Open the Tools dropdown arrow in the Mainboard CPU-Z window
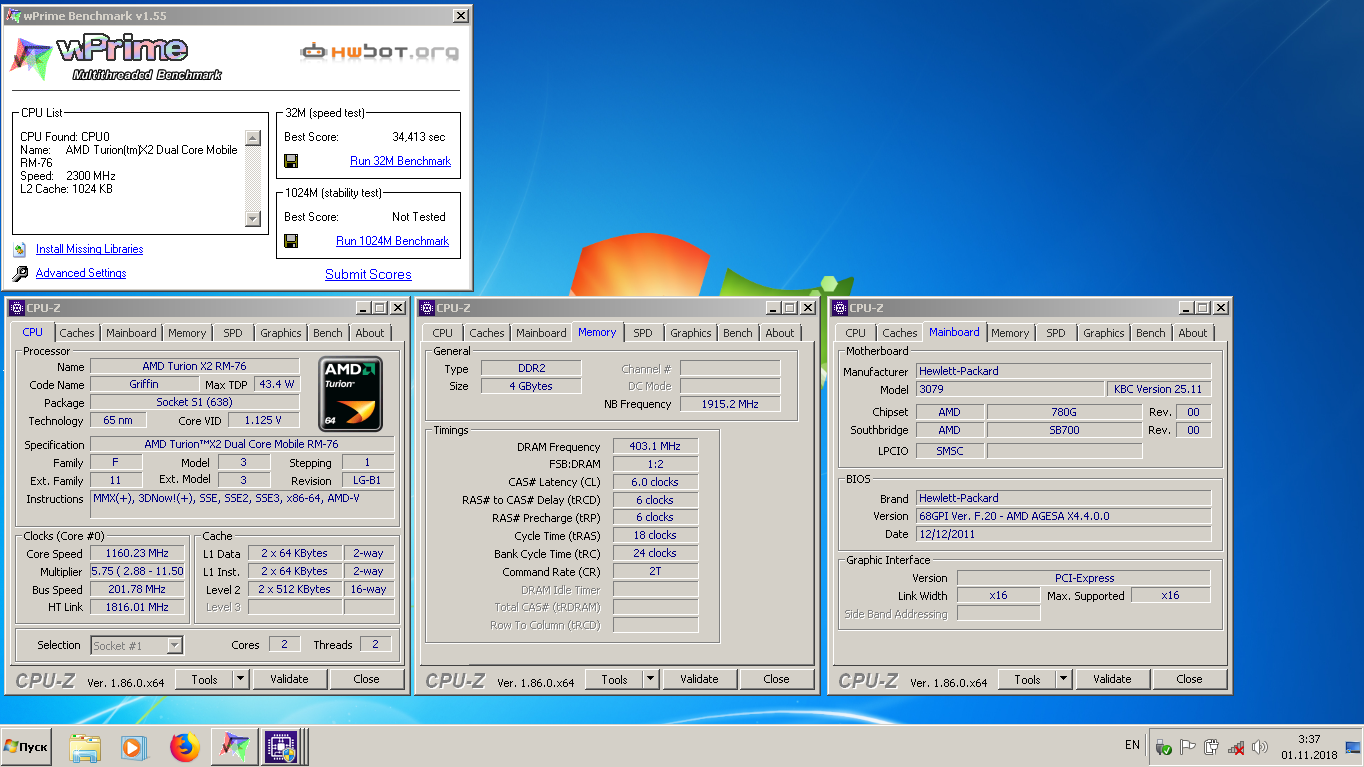This screenshot has width=1364, height=767. pos(1064,679)
